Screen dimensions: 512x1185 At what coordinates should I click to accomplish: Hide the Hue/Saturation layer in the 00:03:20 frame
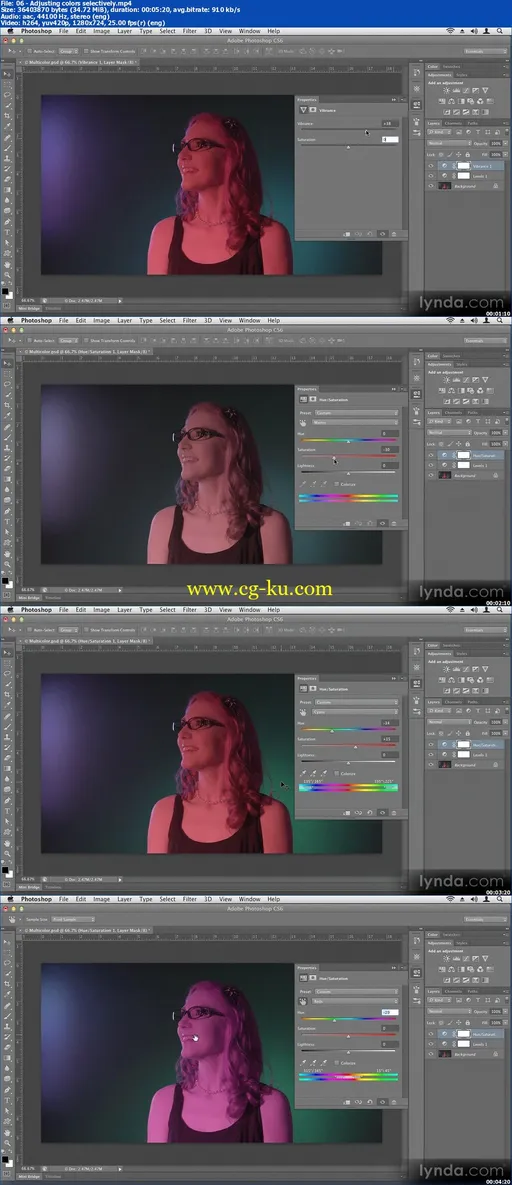click(431, 745)
